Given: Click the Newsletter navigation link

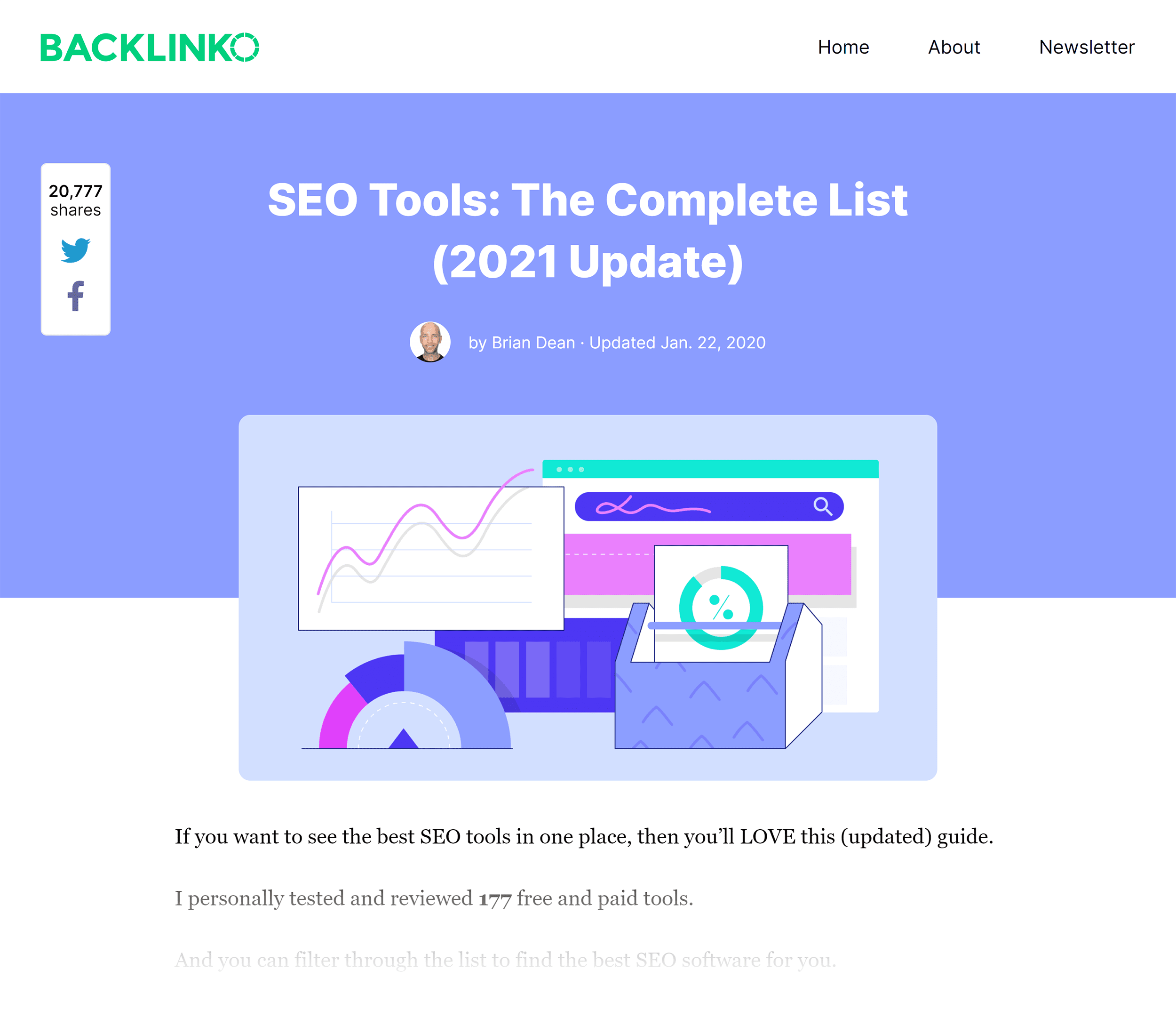Looking at the screenshot, I should tap(1086, 46).
